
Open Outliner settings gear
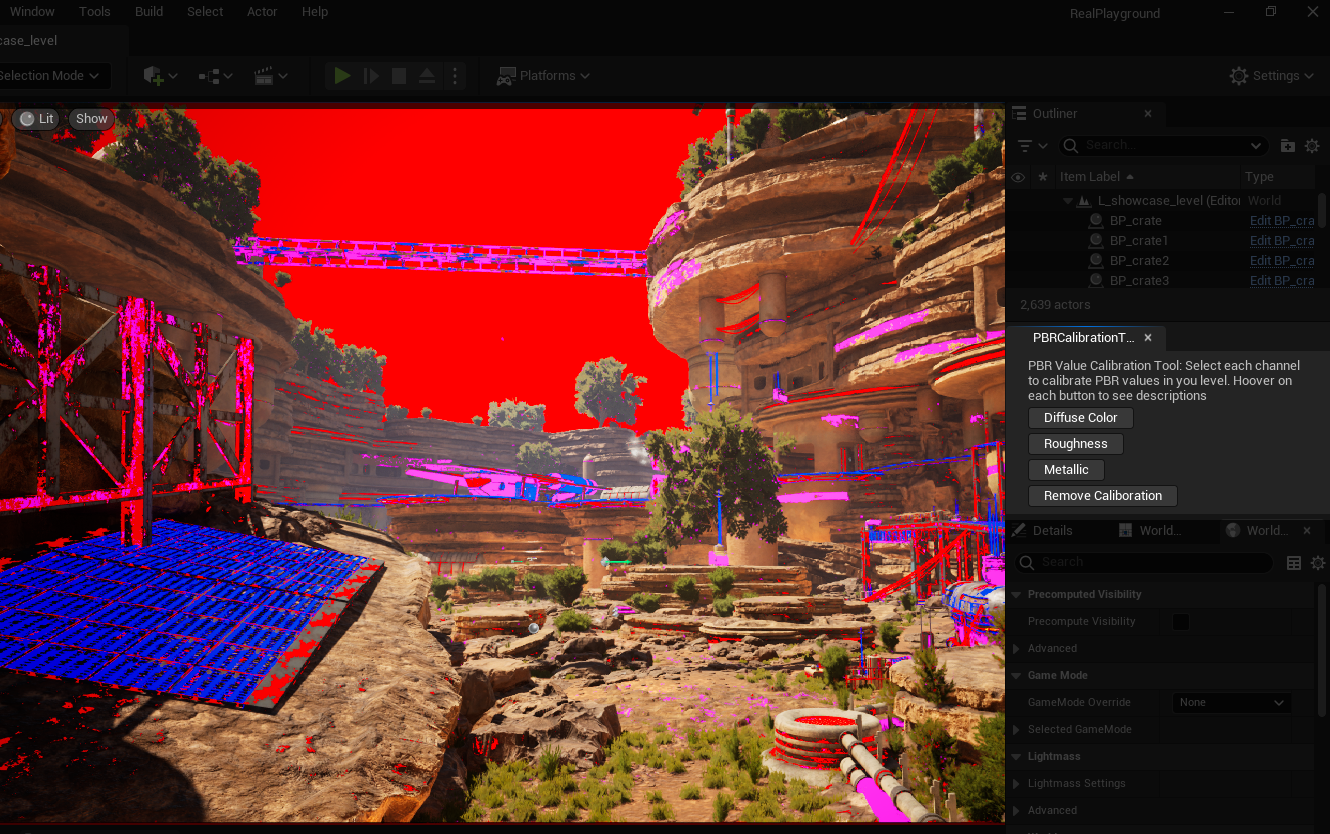pos(1312,146)
